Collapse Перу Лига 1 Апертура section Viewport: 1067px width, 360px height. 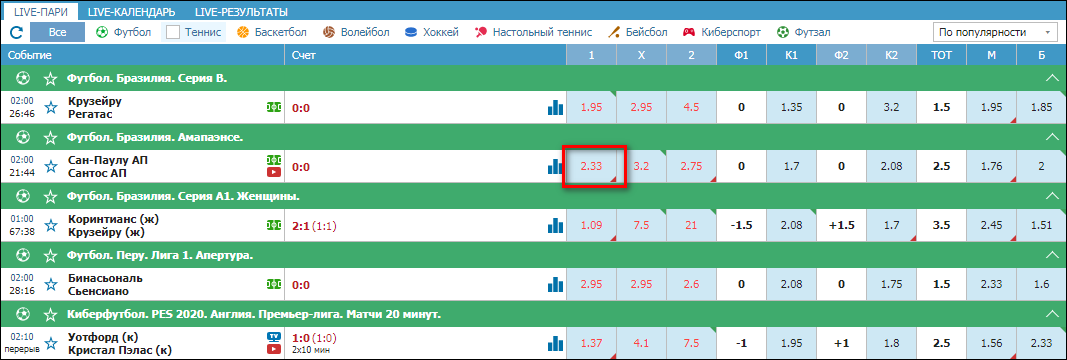tap(1051, 255)
